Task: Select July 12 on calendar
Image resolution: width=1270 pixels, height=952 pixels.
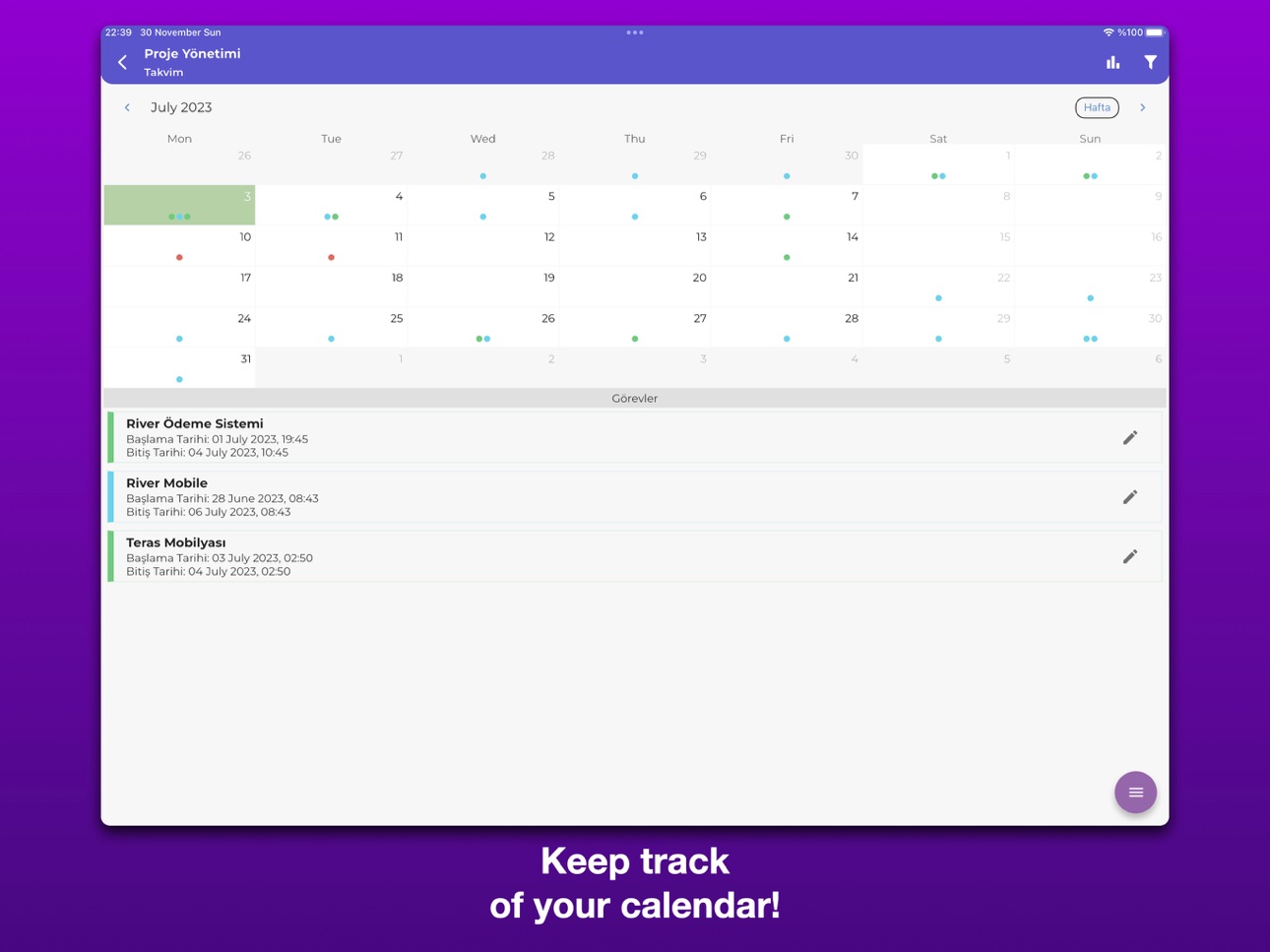Action: [483, 245]
